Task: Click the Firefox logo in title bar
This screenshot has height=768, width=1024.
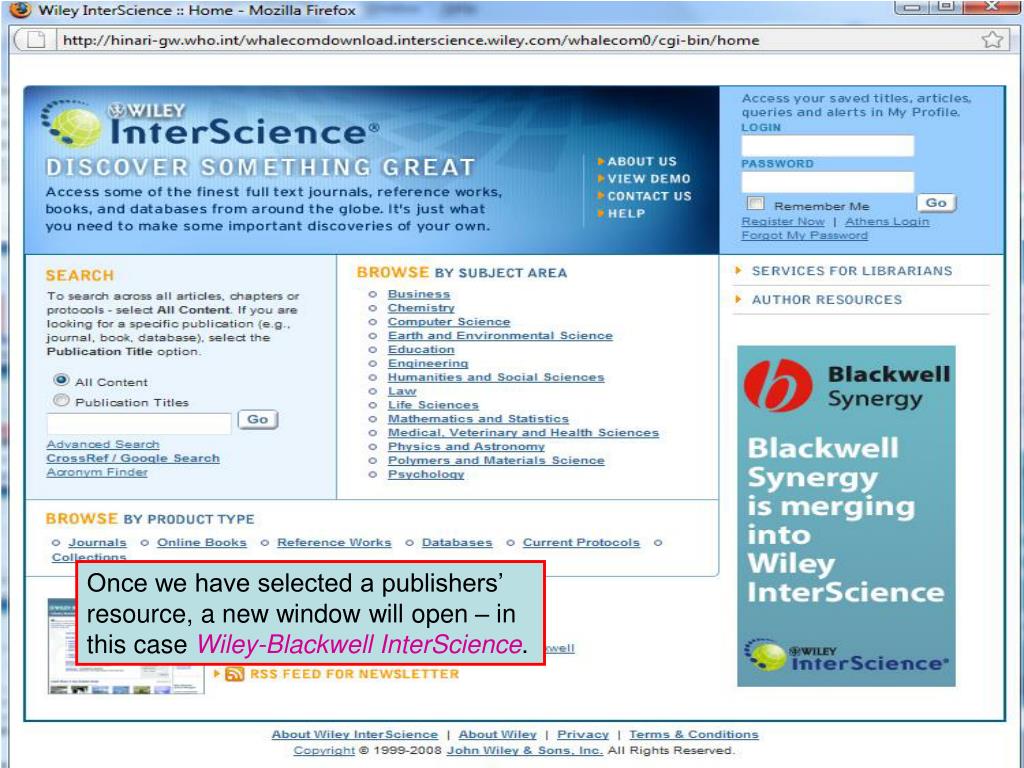Action: click(20, 9)
